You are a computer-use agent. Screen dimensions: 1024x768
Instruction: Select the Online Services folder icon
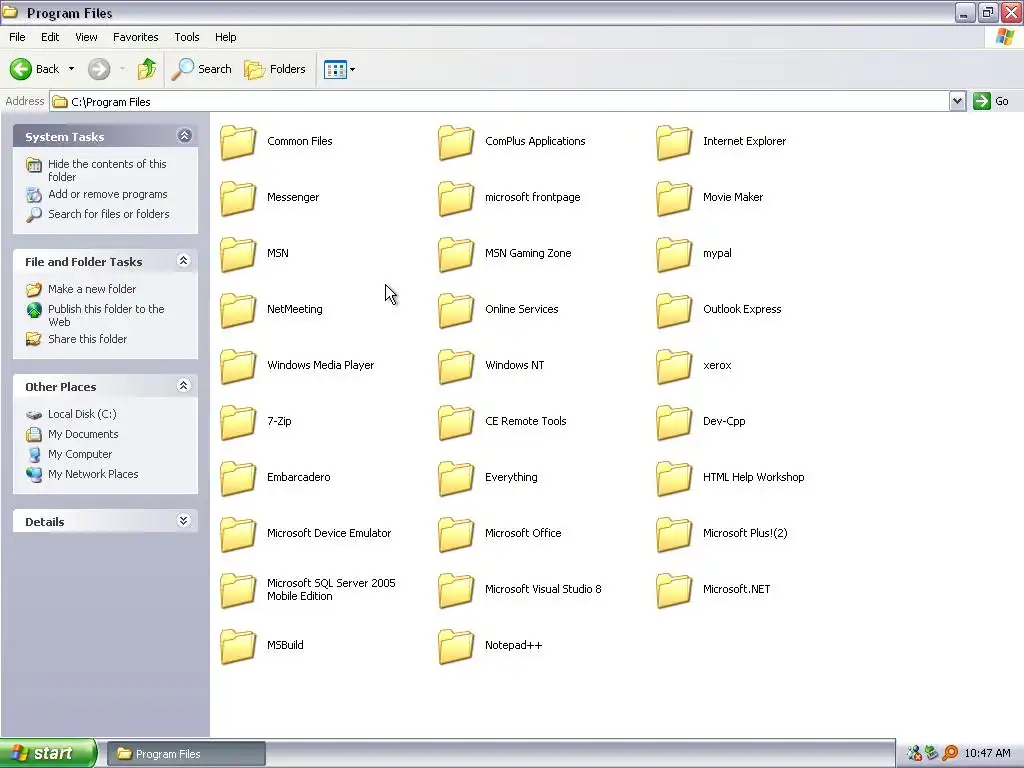(456, 310)
